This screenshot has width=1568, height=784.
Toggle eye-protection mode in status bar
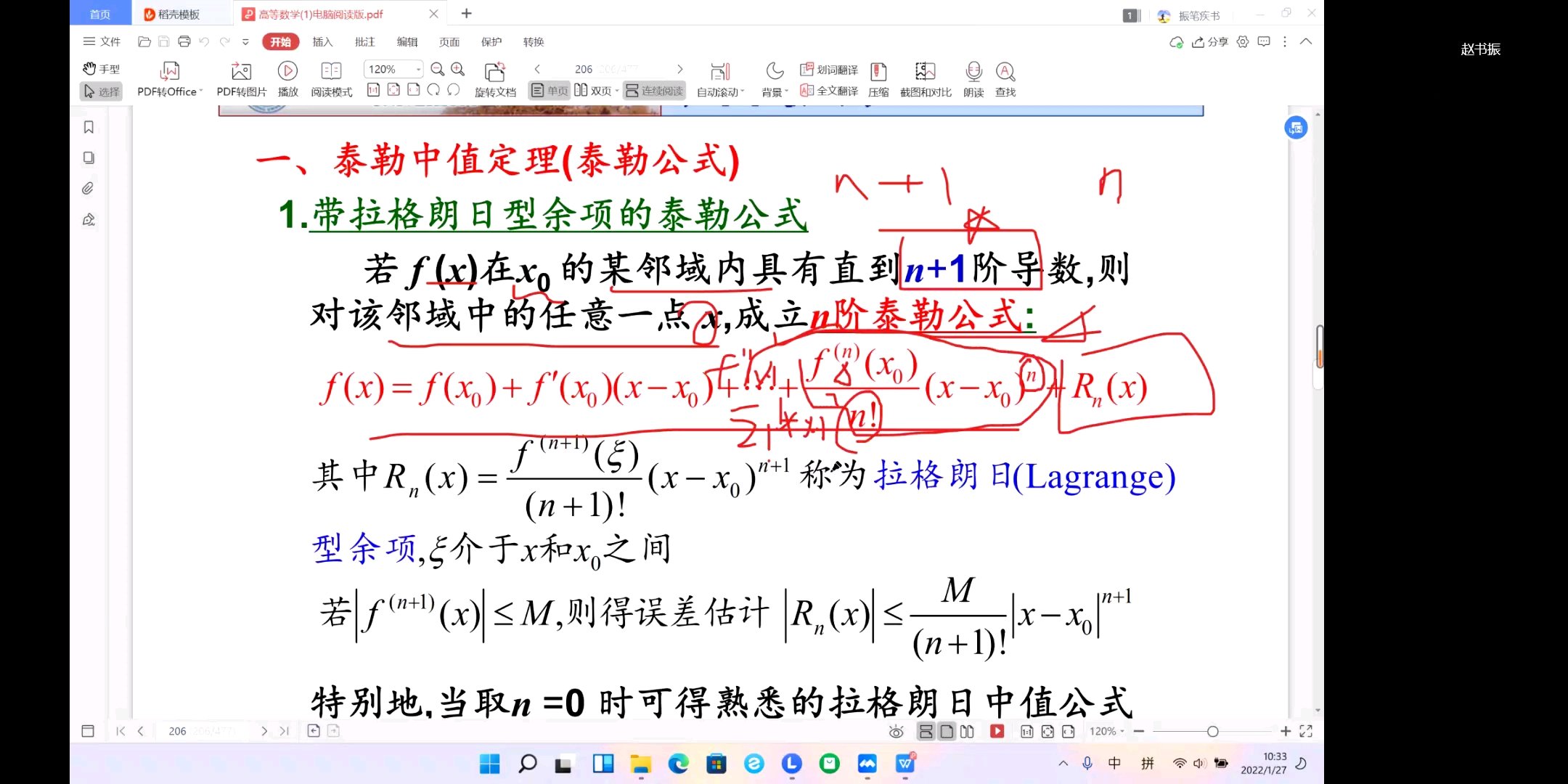[x=896, y=732]
